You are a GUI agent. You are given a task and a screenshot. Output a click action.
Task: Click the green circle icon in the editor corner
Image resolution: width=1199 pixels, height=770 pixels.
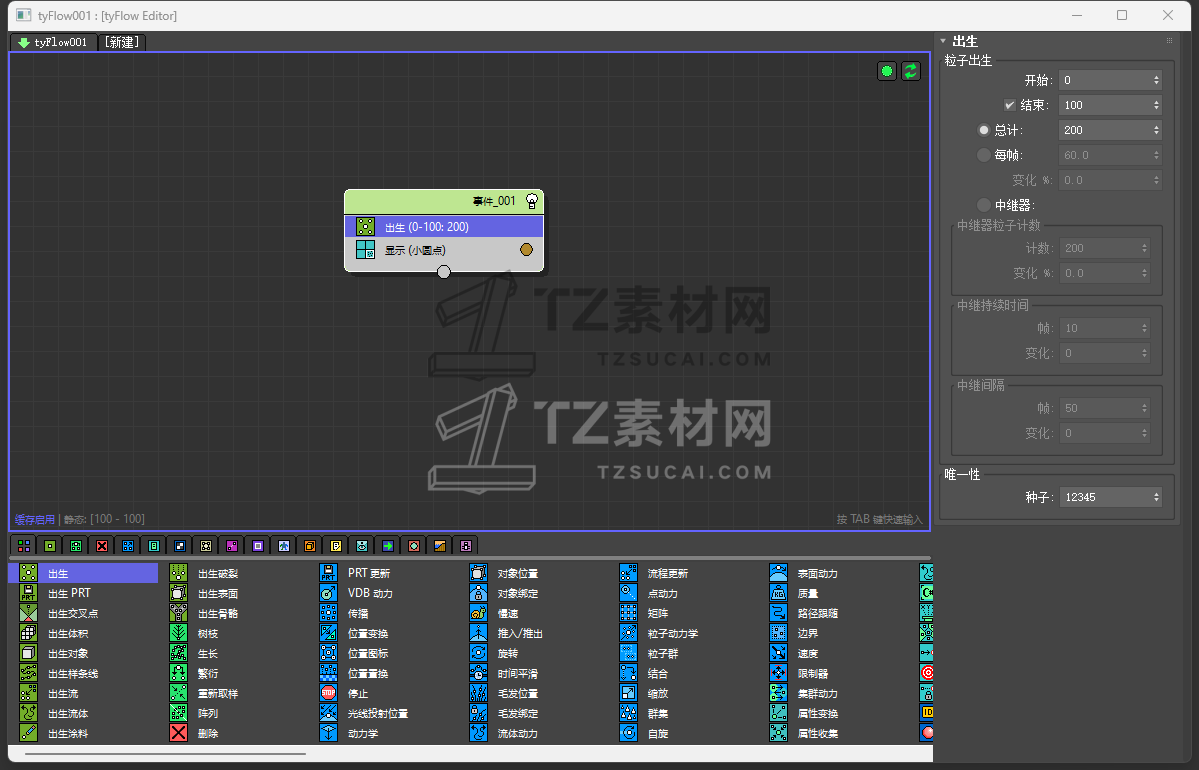[x=886, y=71]
